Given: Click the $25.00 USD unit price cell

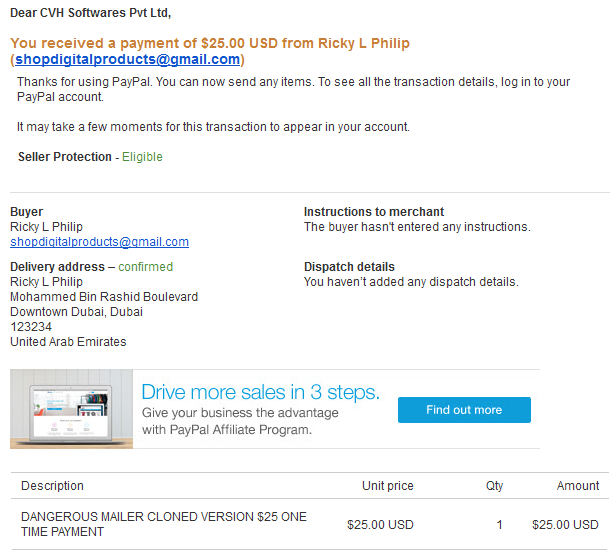Looking at the screenshot, I should 380,525.
